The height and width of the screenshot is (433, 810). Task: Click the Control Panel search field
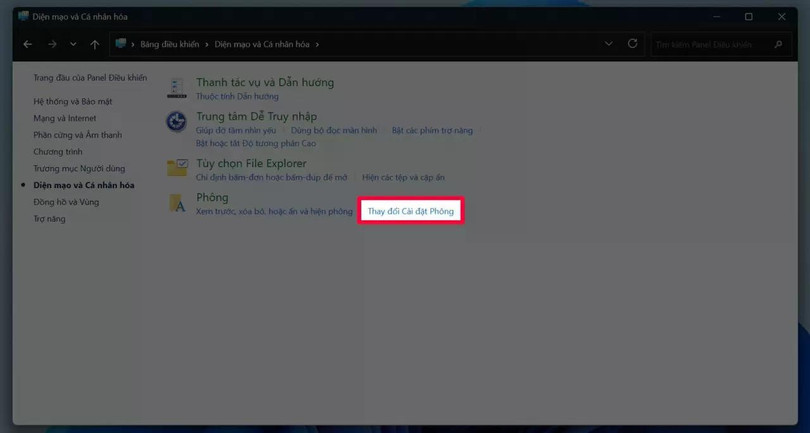coord(712,44)
